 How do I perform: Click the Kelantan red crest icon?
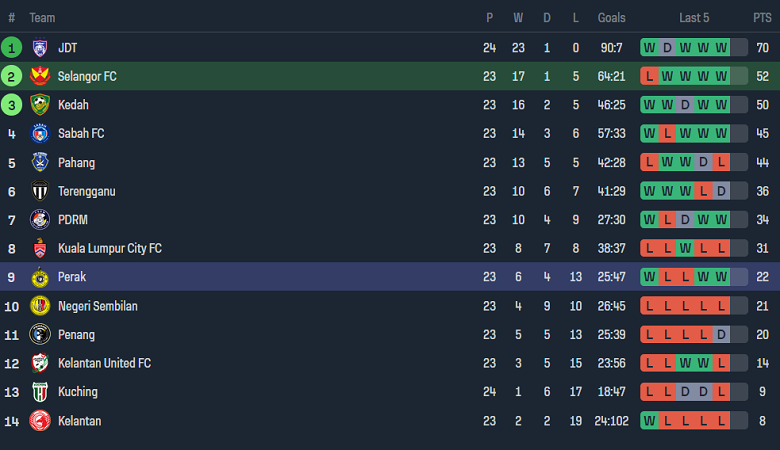coord(40,421)
